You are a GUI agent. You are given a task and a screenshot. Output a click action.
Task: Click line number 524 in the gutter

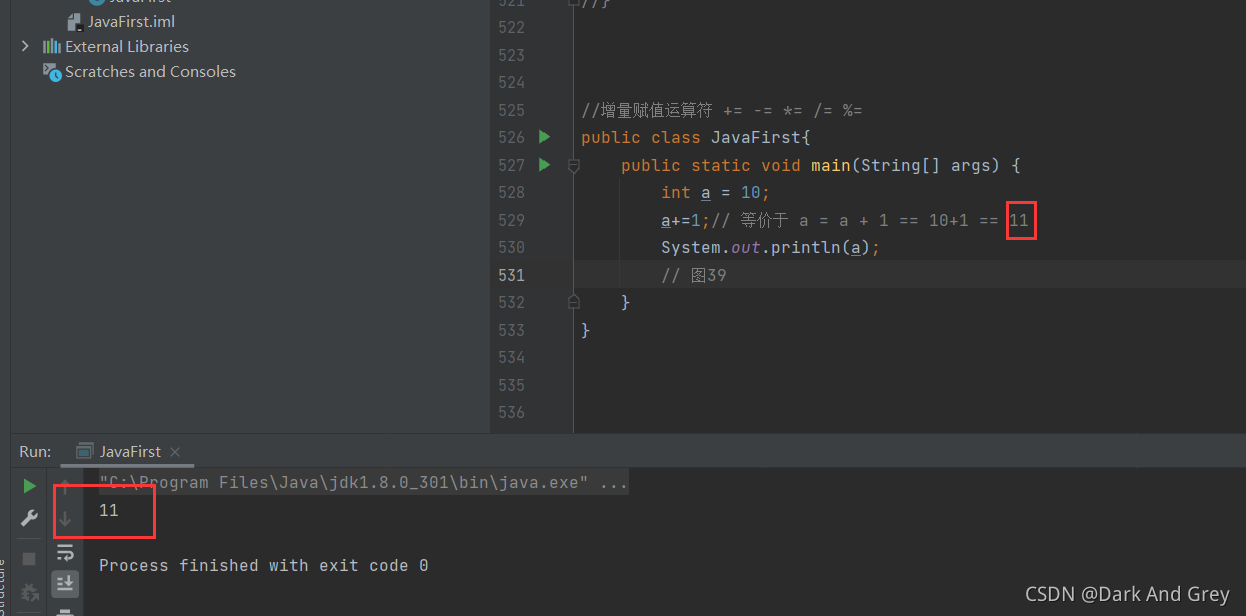(x=511, y=82)
